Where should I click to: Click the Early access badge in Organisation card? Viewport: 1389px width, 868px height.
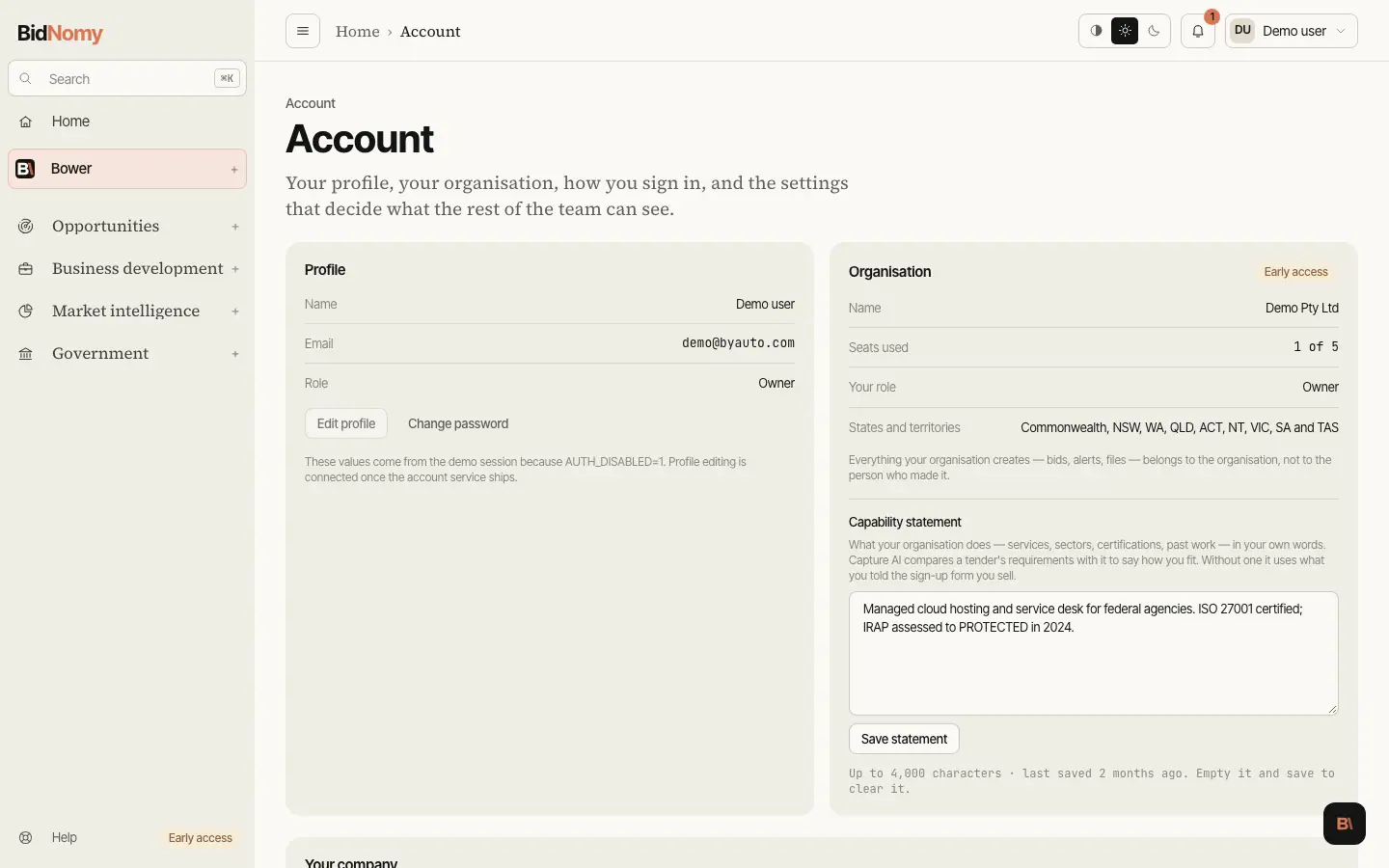1296,272
